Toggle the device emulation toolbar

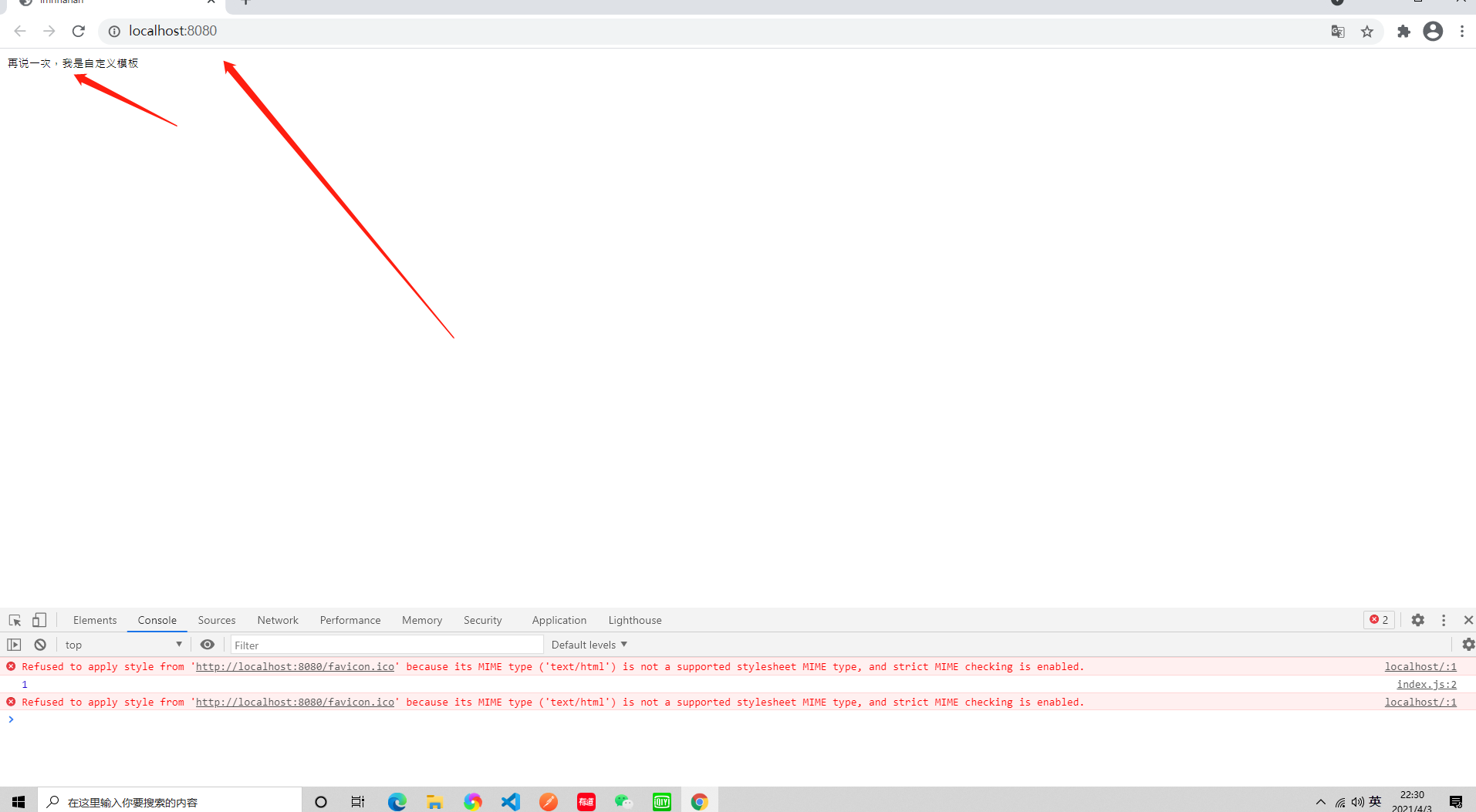coord(39,620)
